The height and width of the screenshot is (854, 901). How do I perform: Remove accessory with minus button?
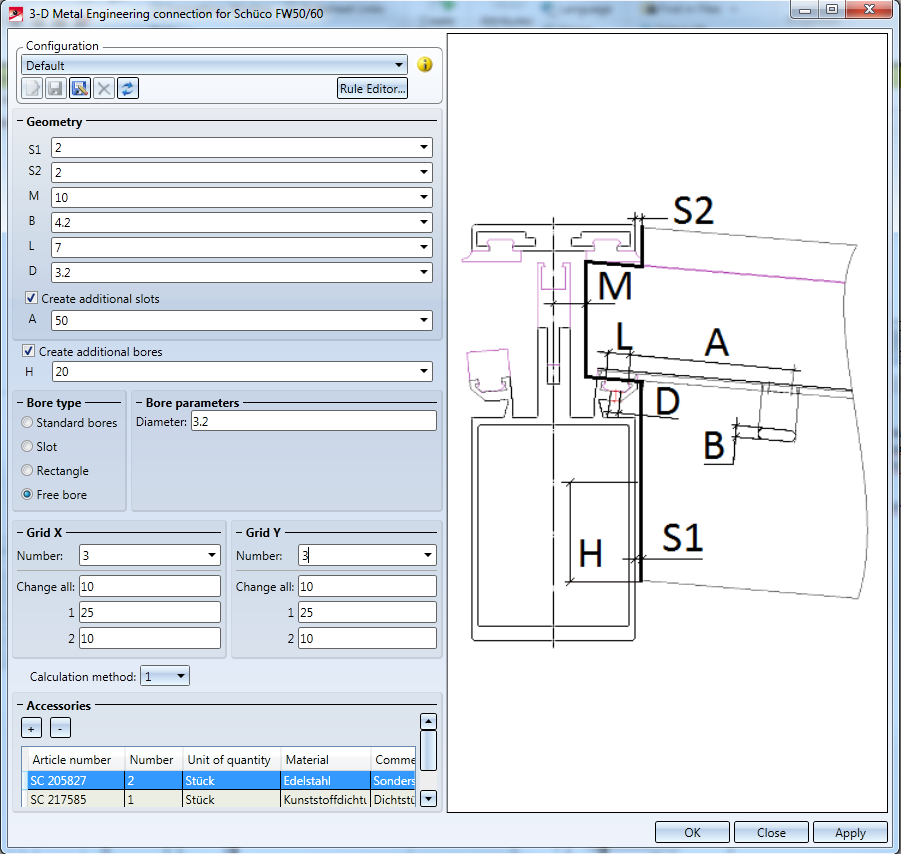(60, 728)
